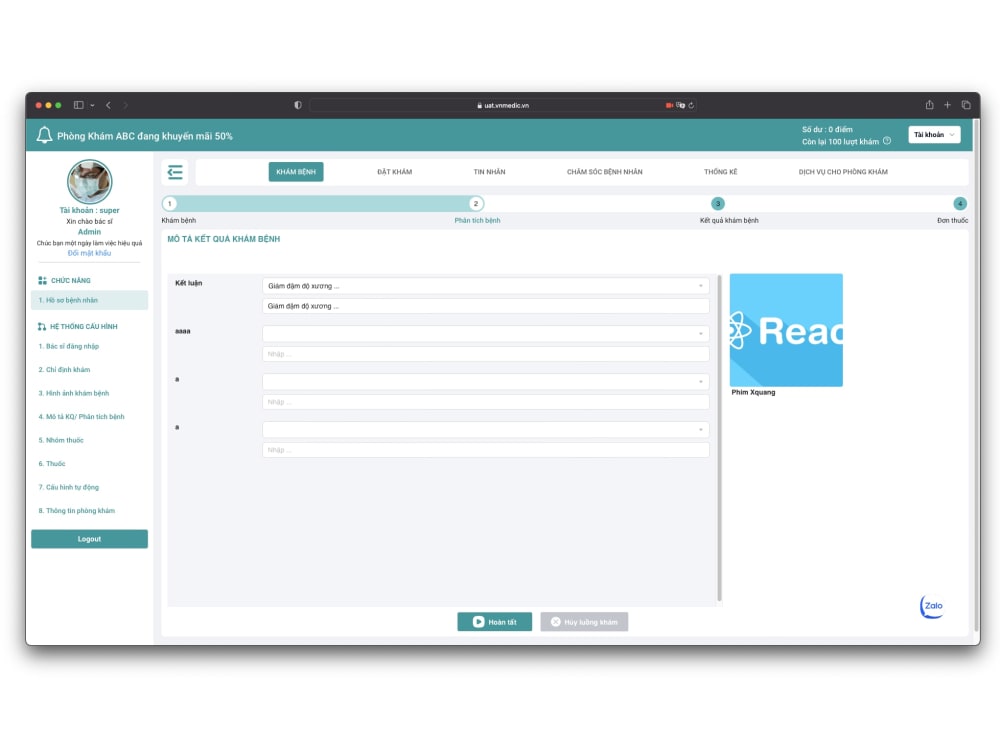The width and height of the screenshot is (1000, 750).
Task: Switch to the Đặt khám tab
Action: (x=394, y=172)
